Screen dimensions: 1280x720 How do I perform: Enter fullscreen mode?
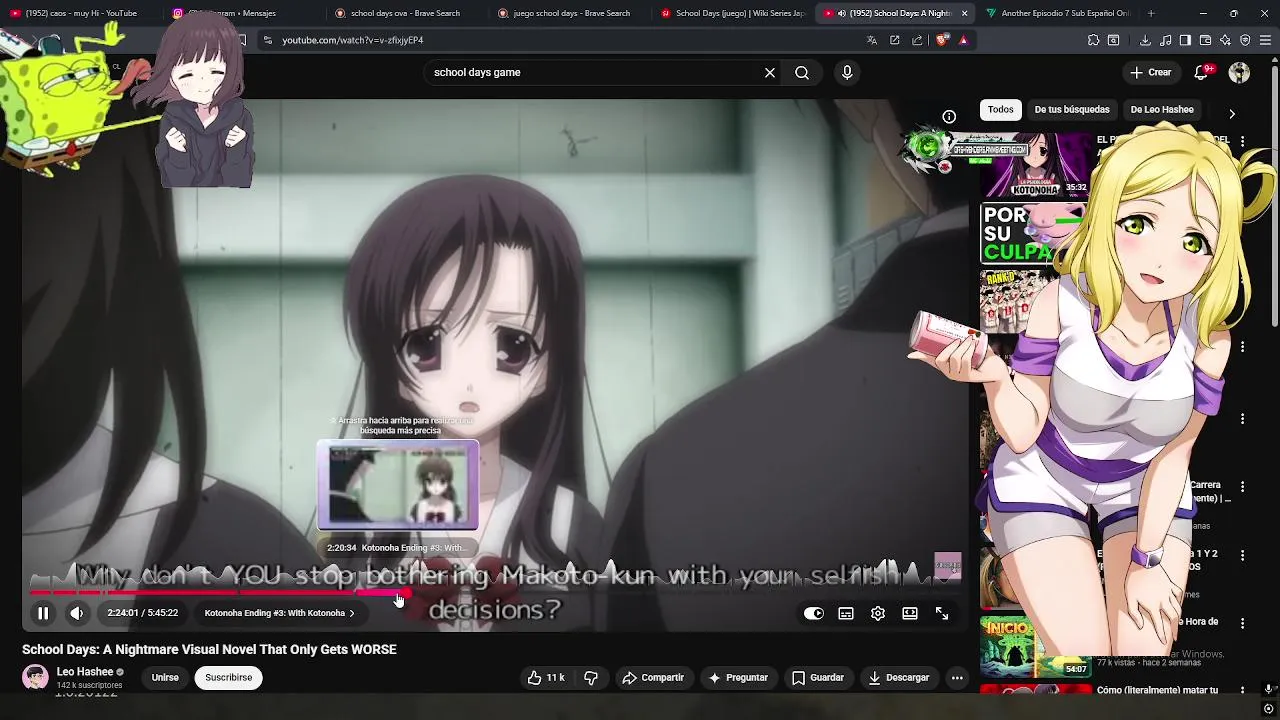coord(942,613)
